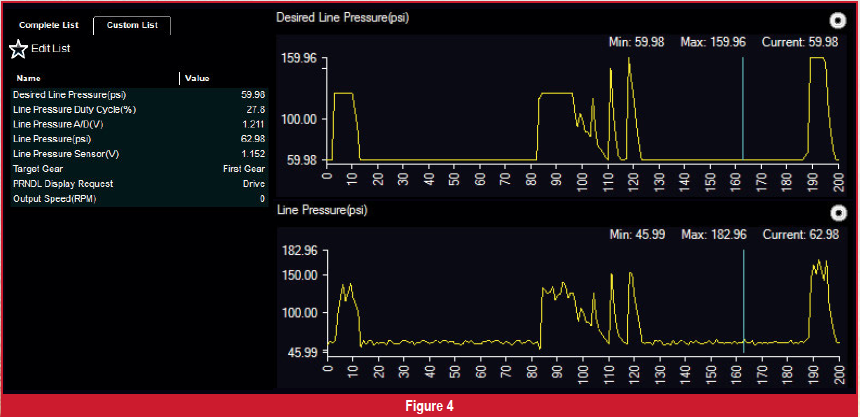The height and width of the screenshot is (417, 860).
Task: Select the Line Pressure Duty Cycle(%) row
Action: click(x=138, y=109)
